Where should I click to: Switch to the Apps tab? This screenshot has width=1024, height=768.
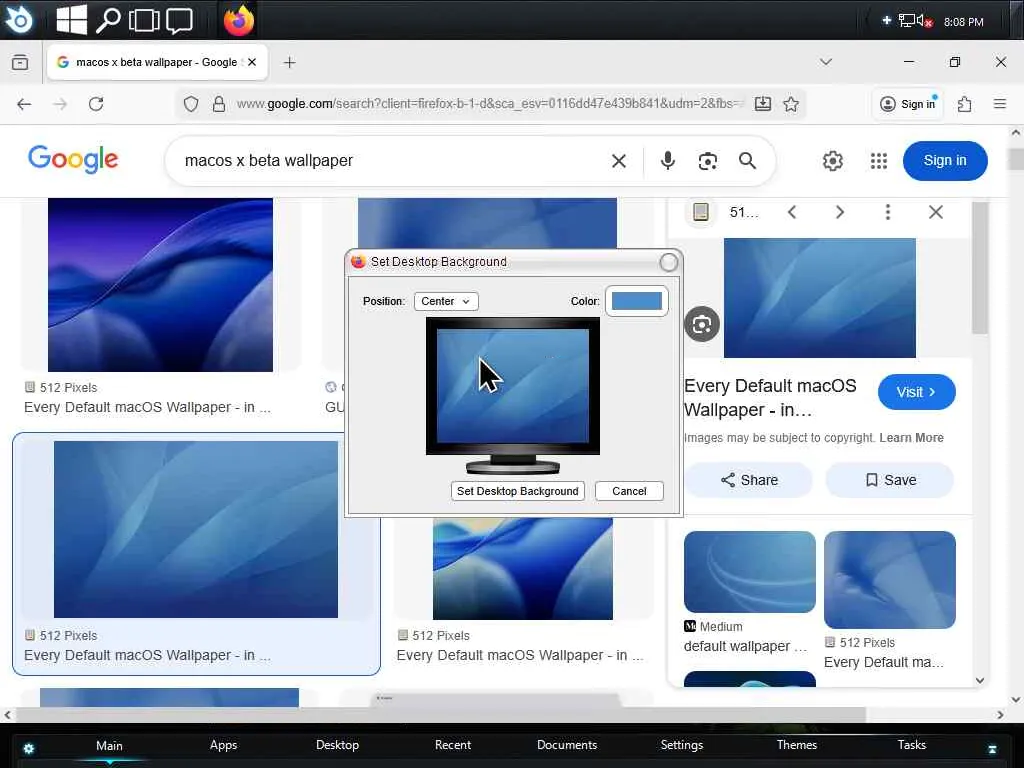point(223,745)
